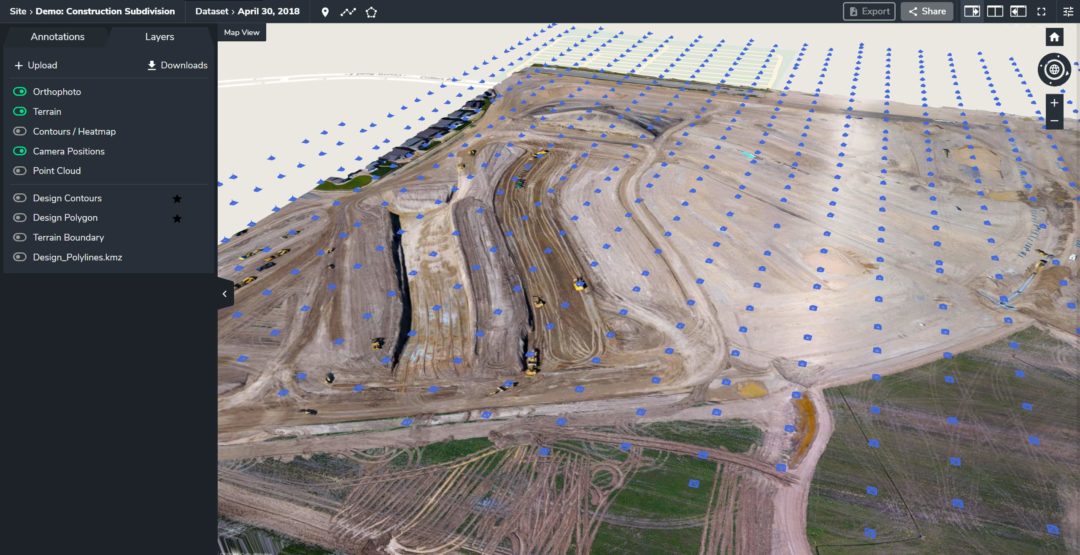Toggle the Point Cloud layer on
Image resolution: width=1080 pixels, height=555 pixels.
click(20, 171)
